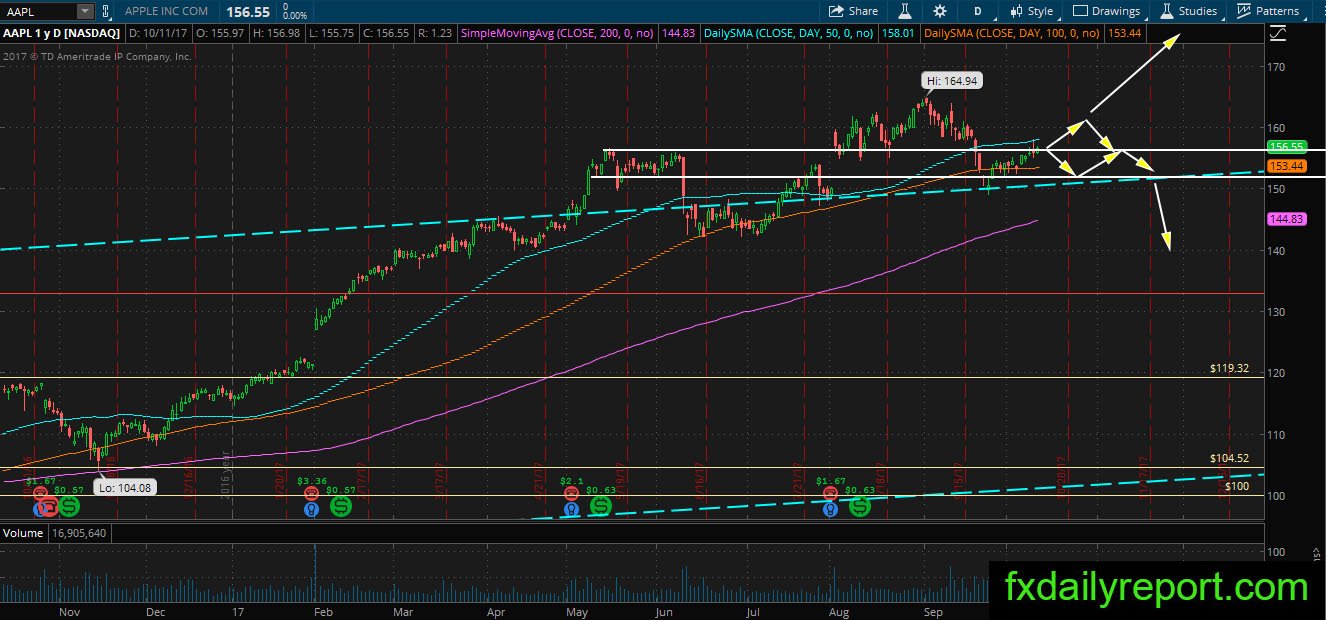Click the H: 156.98 high value
The height and width of the screenshot is (620, 1326).
pos(279,34)
